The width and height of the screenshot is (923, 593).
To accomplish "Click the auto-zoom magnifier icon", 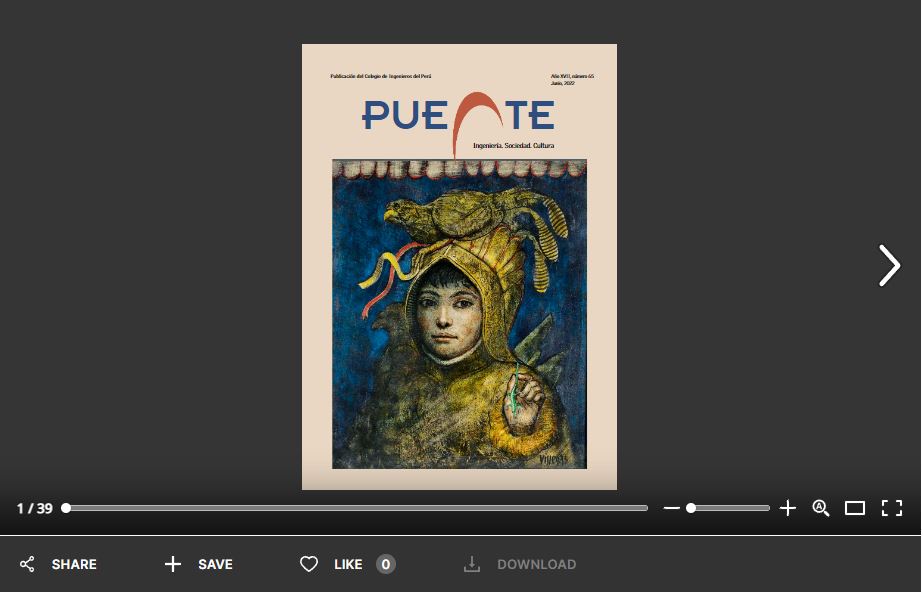I will [821, 508].
